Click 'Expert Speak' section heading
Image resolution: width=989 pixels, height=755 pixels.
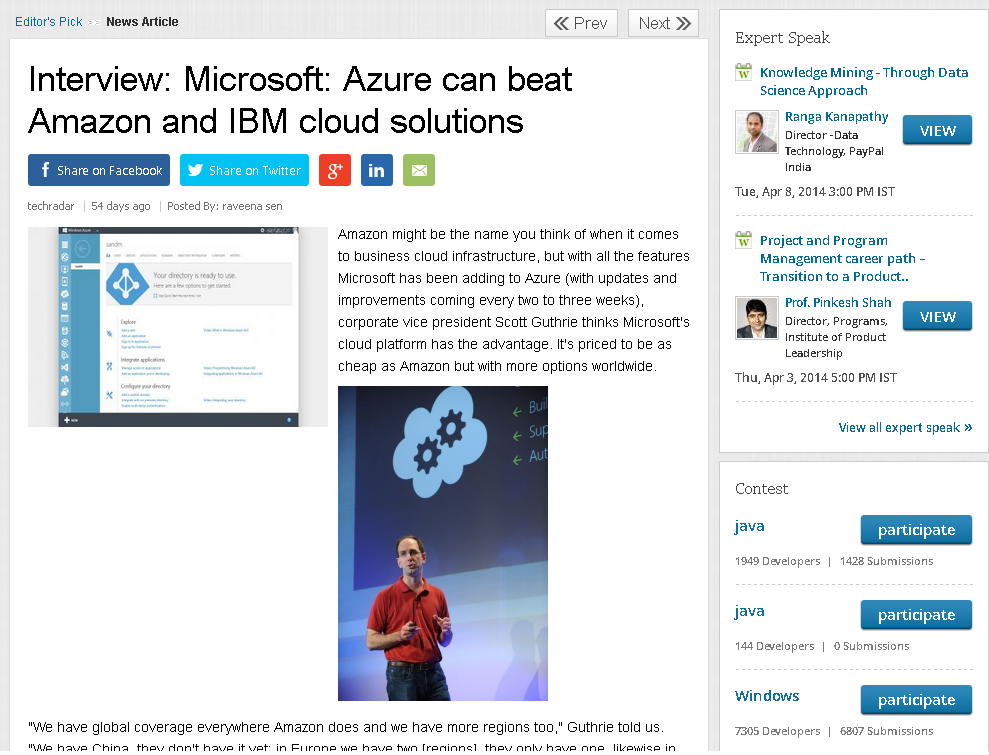click(x=782, y=38)
